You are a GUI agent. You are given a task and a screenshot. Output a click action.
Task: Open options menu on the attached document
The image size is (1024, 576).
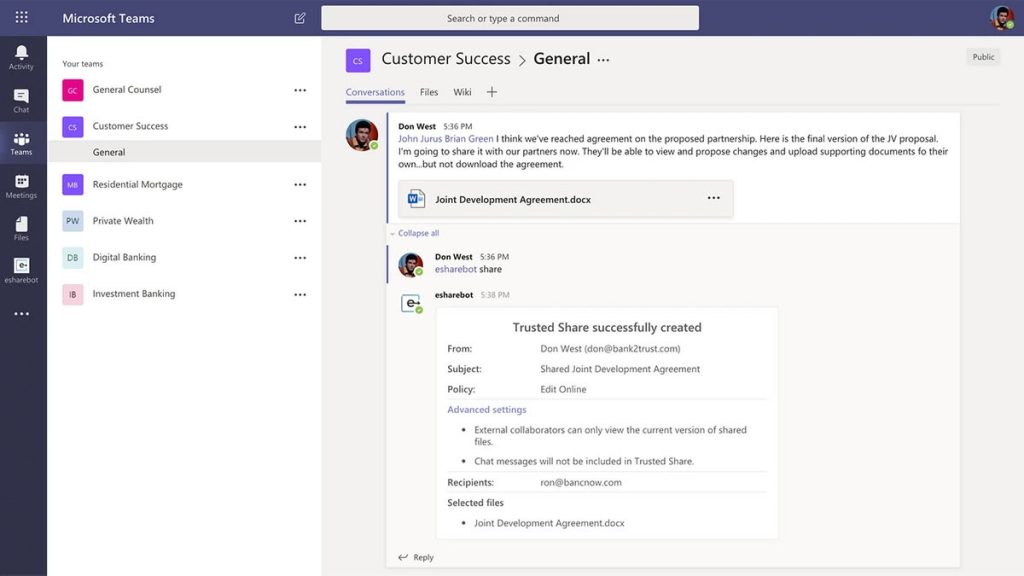click(x=713, y=198)
